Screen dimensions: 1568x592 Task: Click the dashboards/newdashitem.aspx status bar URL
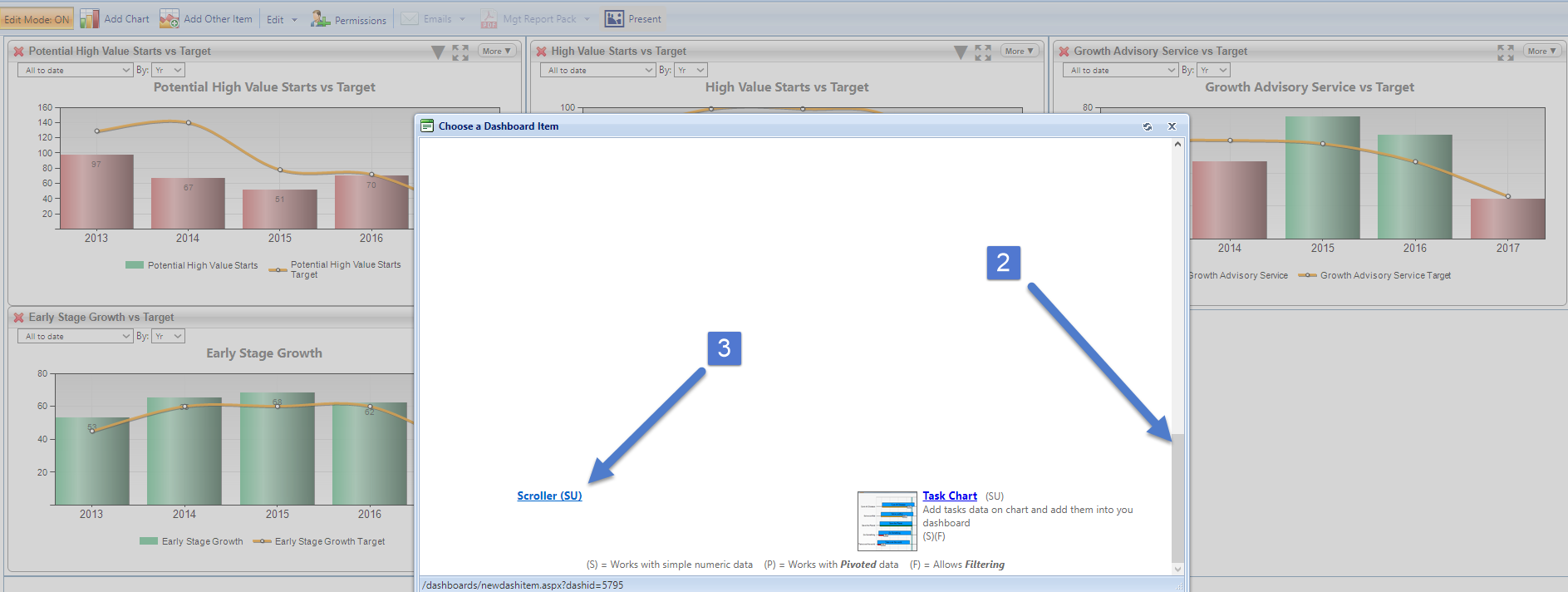point(523,585)
